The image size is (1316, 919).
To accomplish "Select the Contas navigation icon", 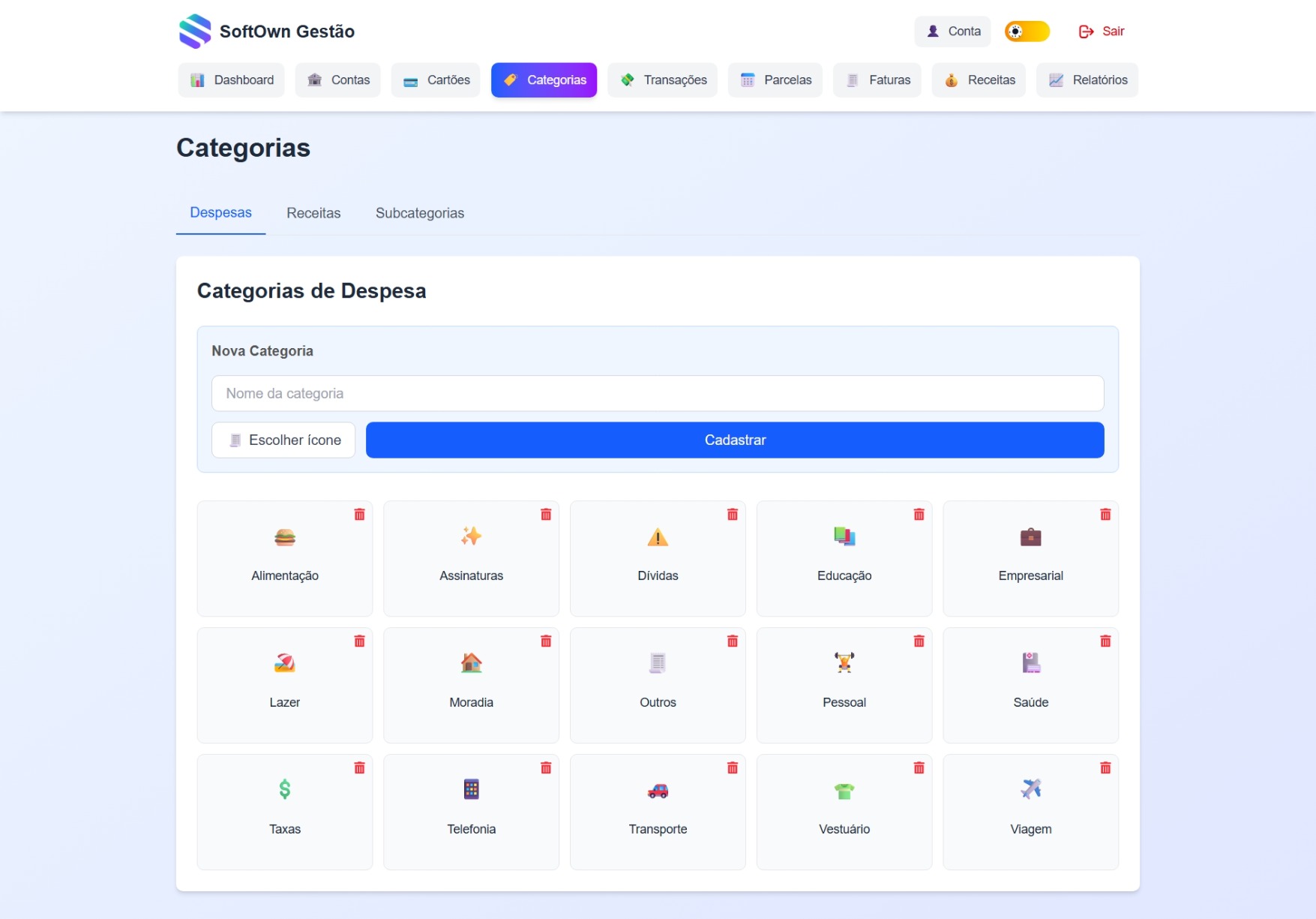I will pos(338,80).
